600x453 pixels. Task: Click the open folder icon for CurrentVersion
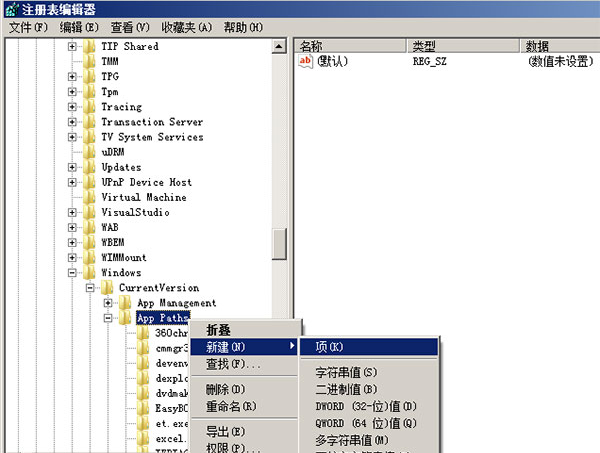[x=108, y=288]
